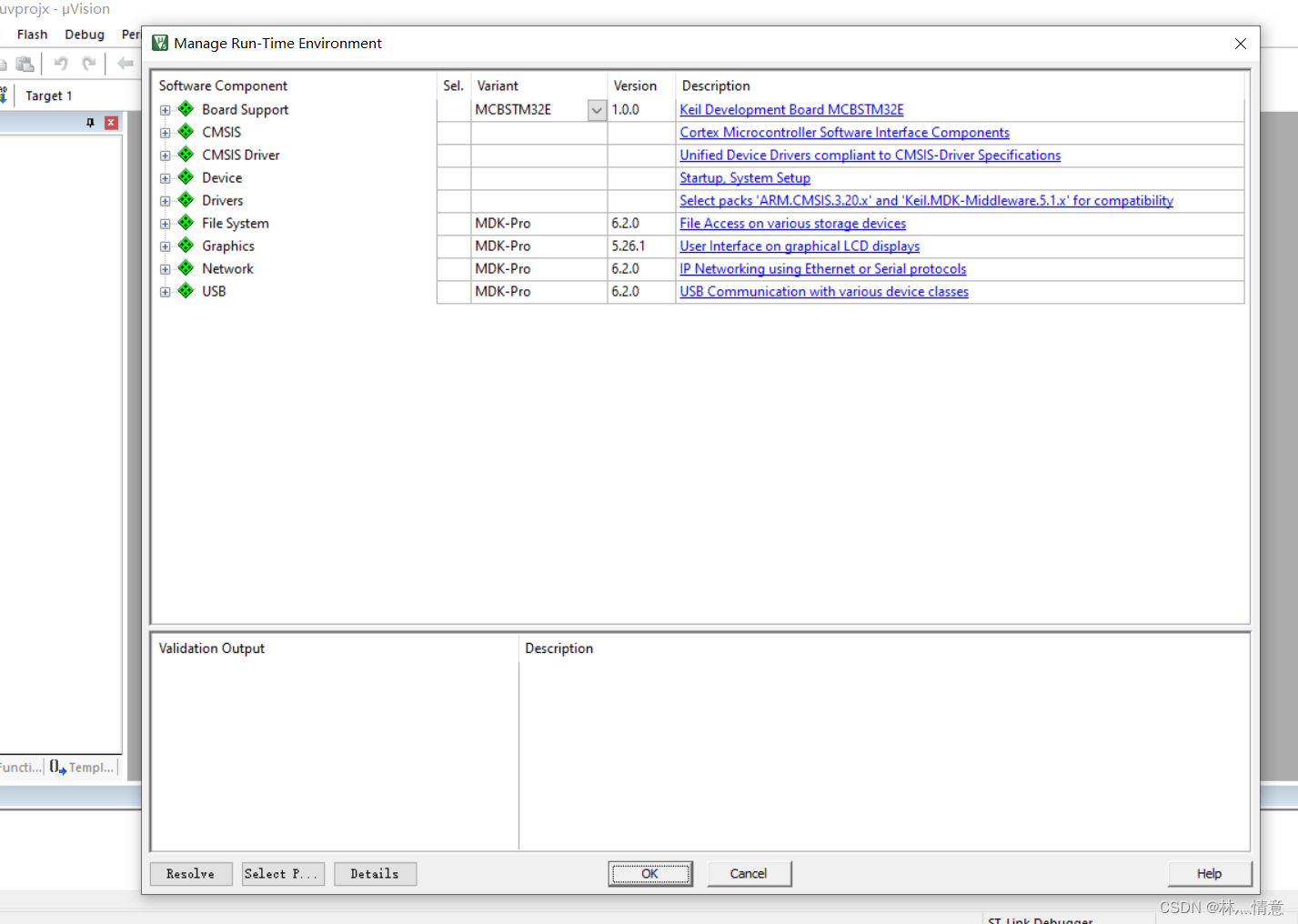Click the Device component diamond icon

click(186, 177)
